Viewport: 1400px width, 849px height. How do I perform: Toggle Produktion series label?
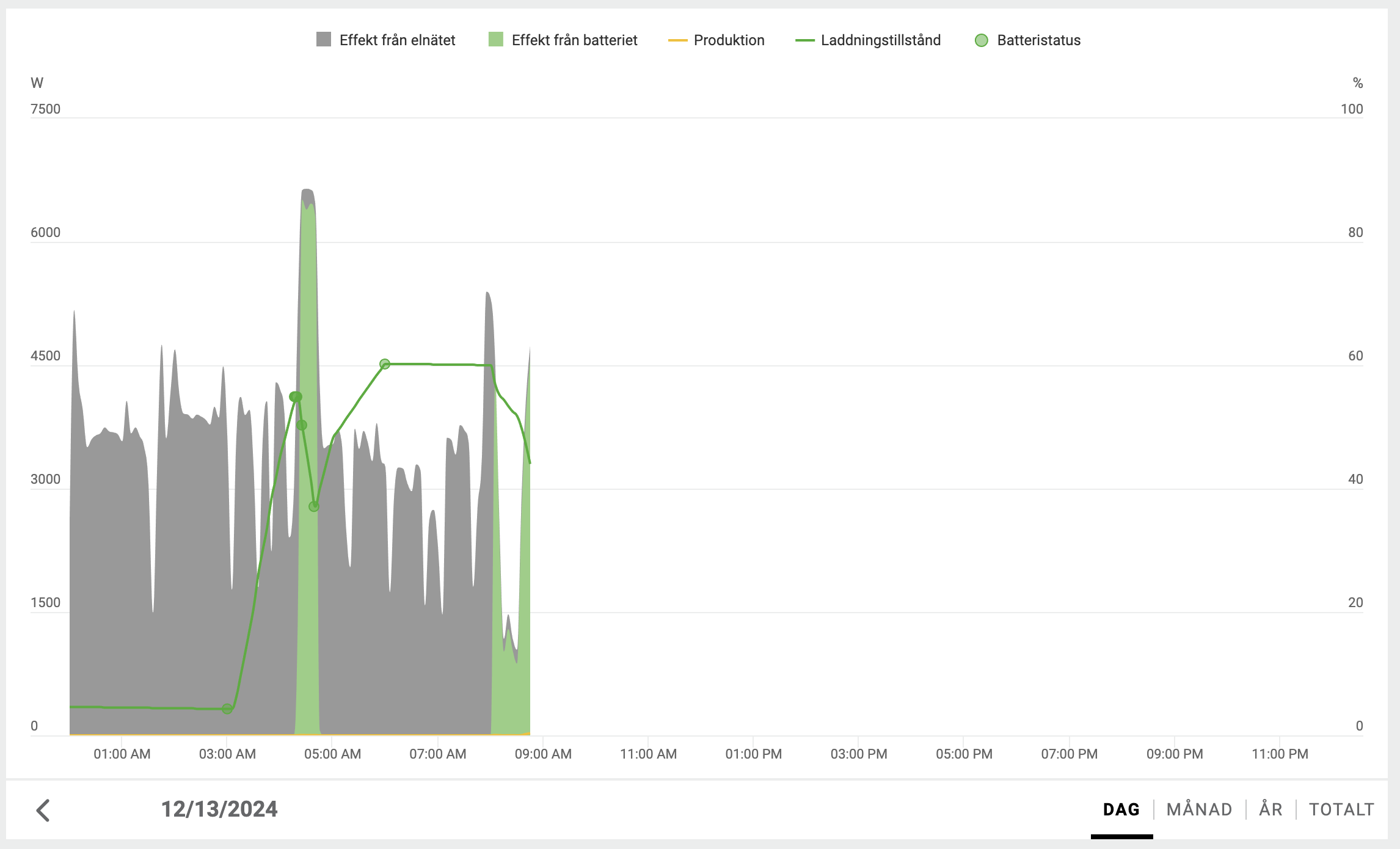[x=729, y=40]
